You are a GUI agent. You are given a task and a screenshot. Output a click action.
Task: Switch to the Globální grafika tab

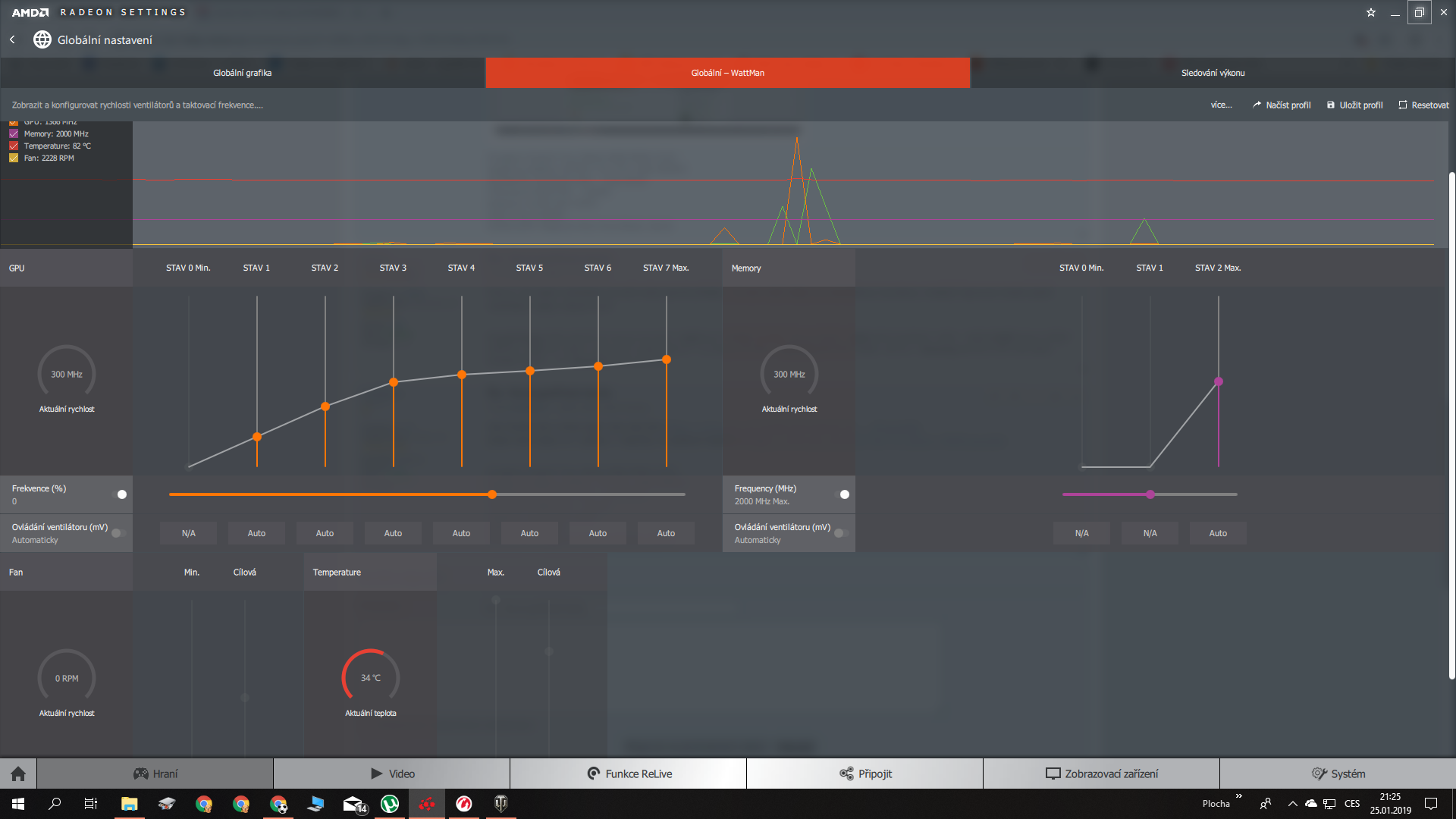242,73
